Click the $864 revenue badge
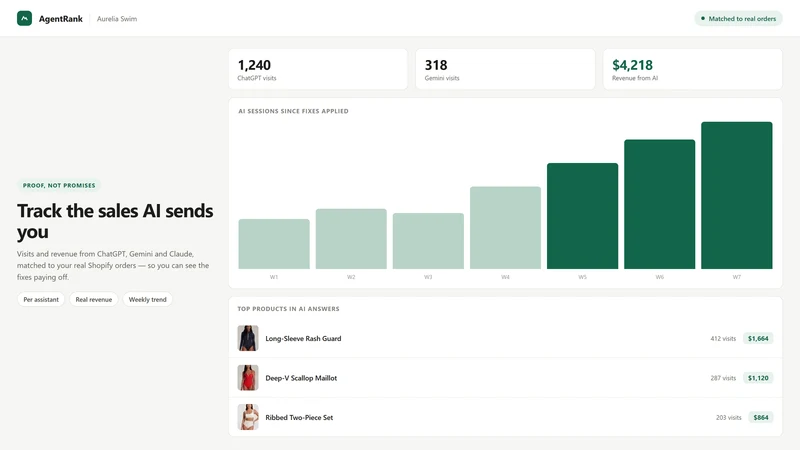This screenshot has width=800, height=450. (761, 417)
